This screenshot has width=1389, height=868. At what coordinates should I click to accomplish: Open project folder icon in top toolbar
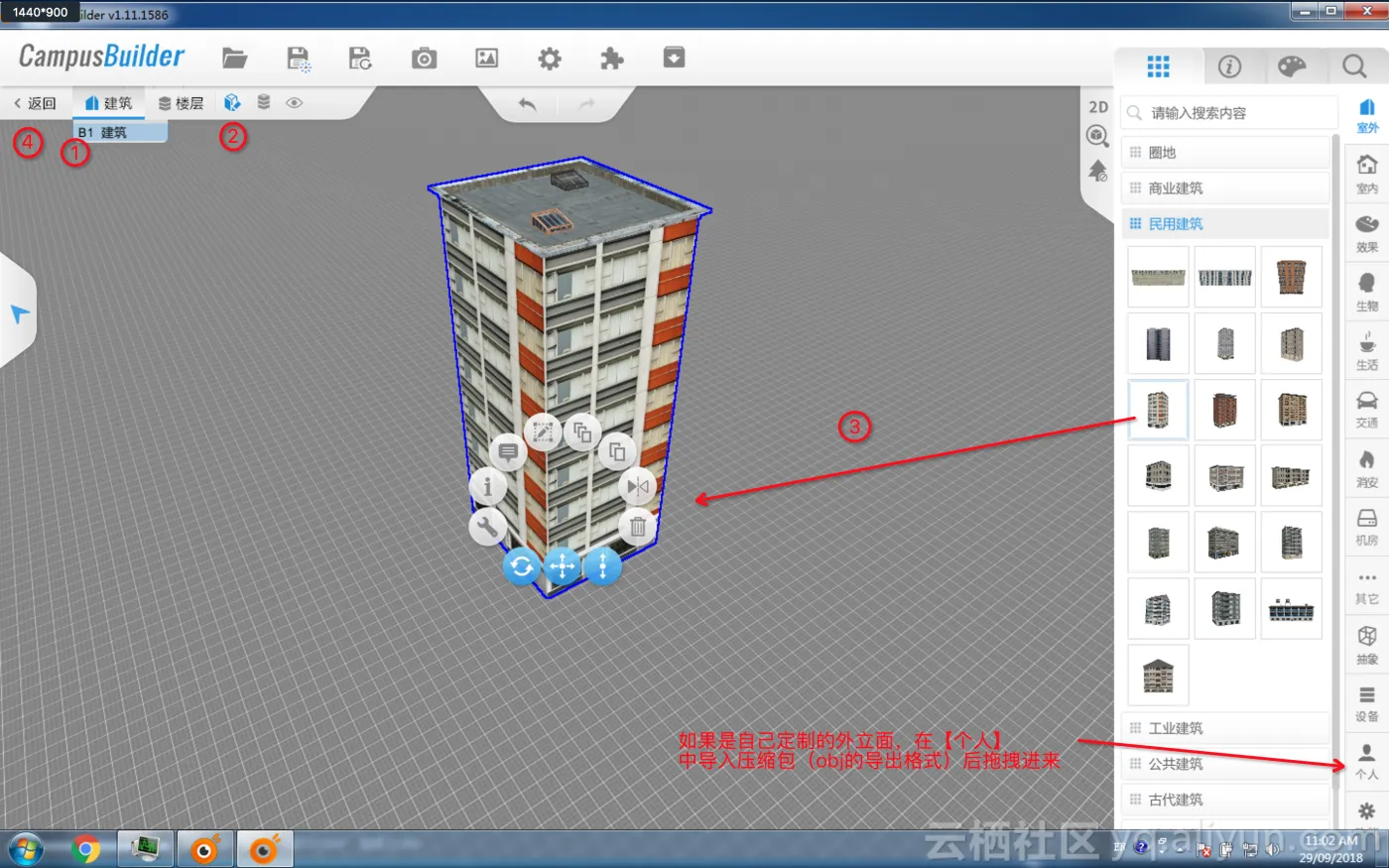pos(234,58)
